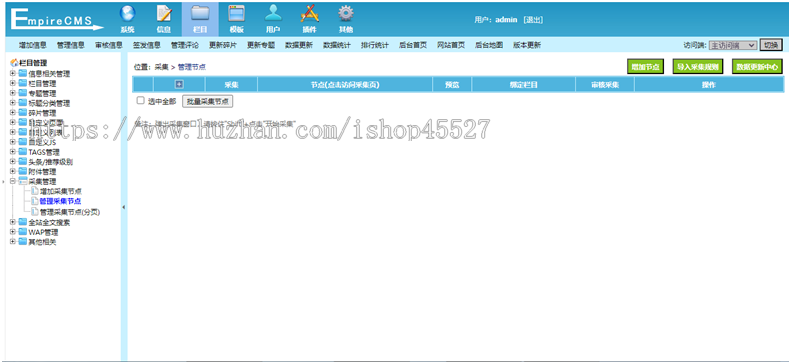Image resolution: width=791 pixels, height=364 pixels.
Task: Go to 后台首页 in the submenu
Action: [x=413, y=45]
